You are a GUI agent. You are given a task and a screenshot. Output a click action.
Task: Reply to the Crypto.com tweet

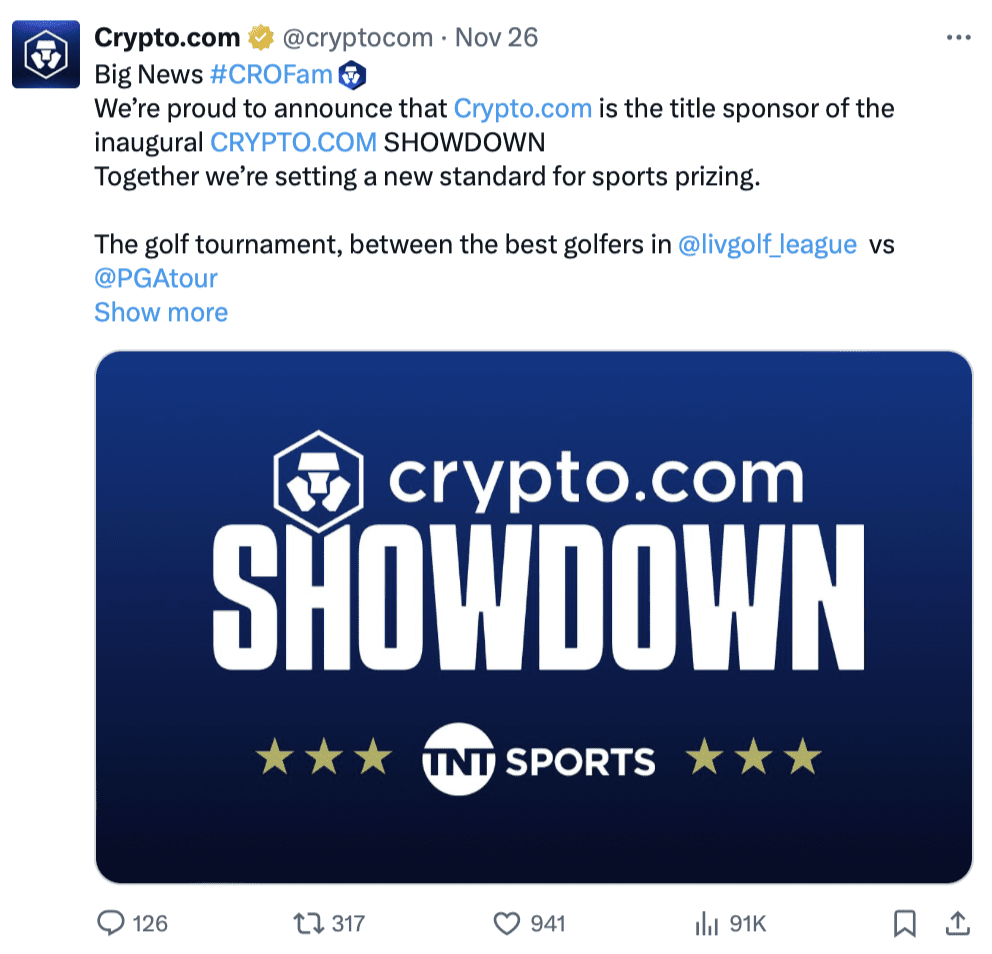[110, 925]
